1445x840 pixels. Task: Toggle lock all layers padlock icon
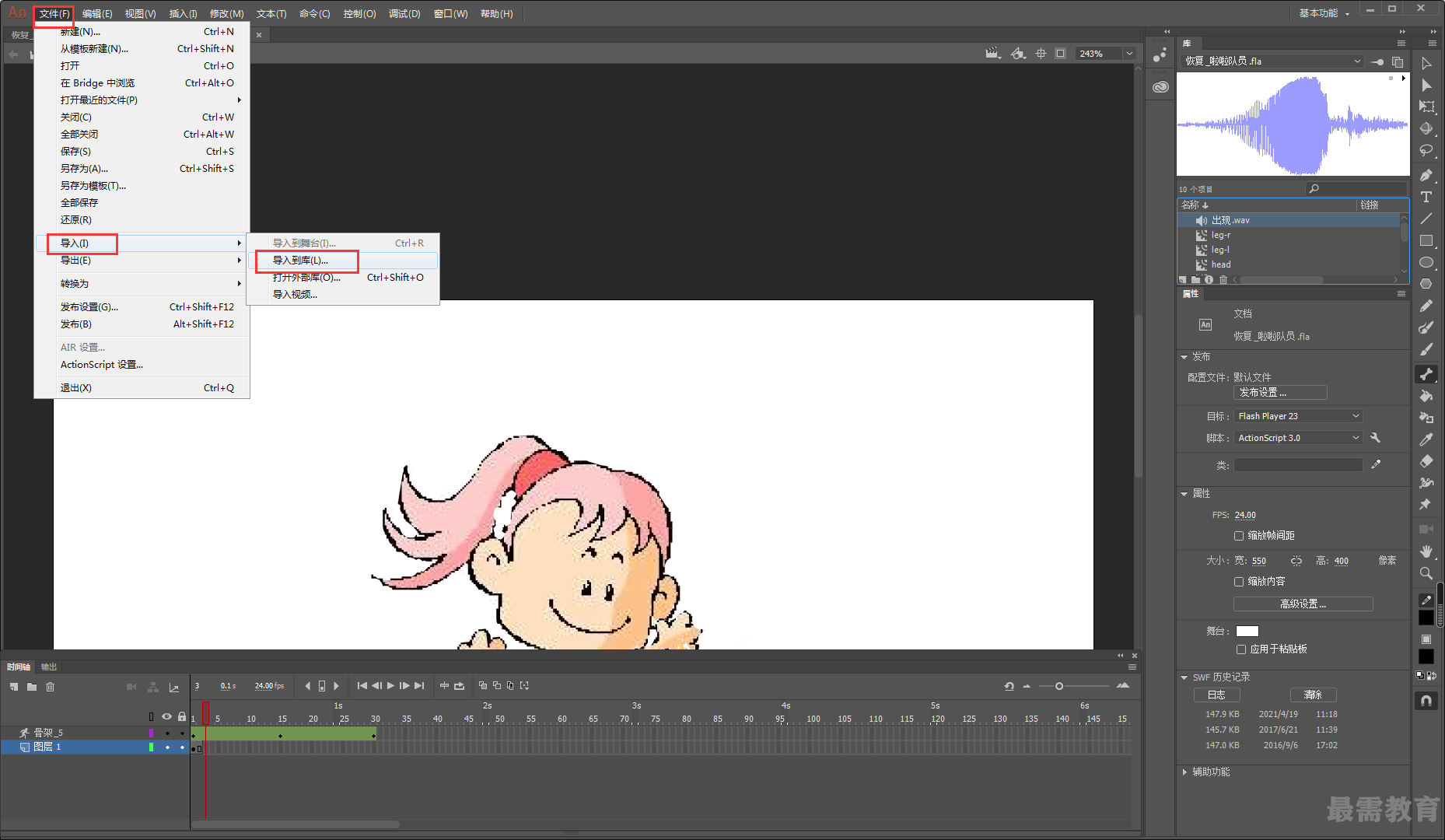[182, 716]
